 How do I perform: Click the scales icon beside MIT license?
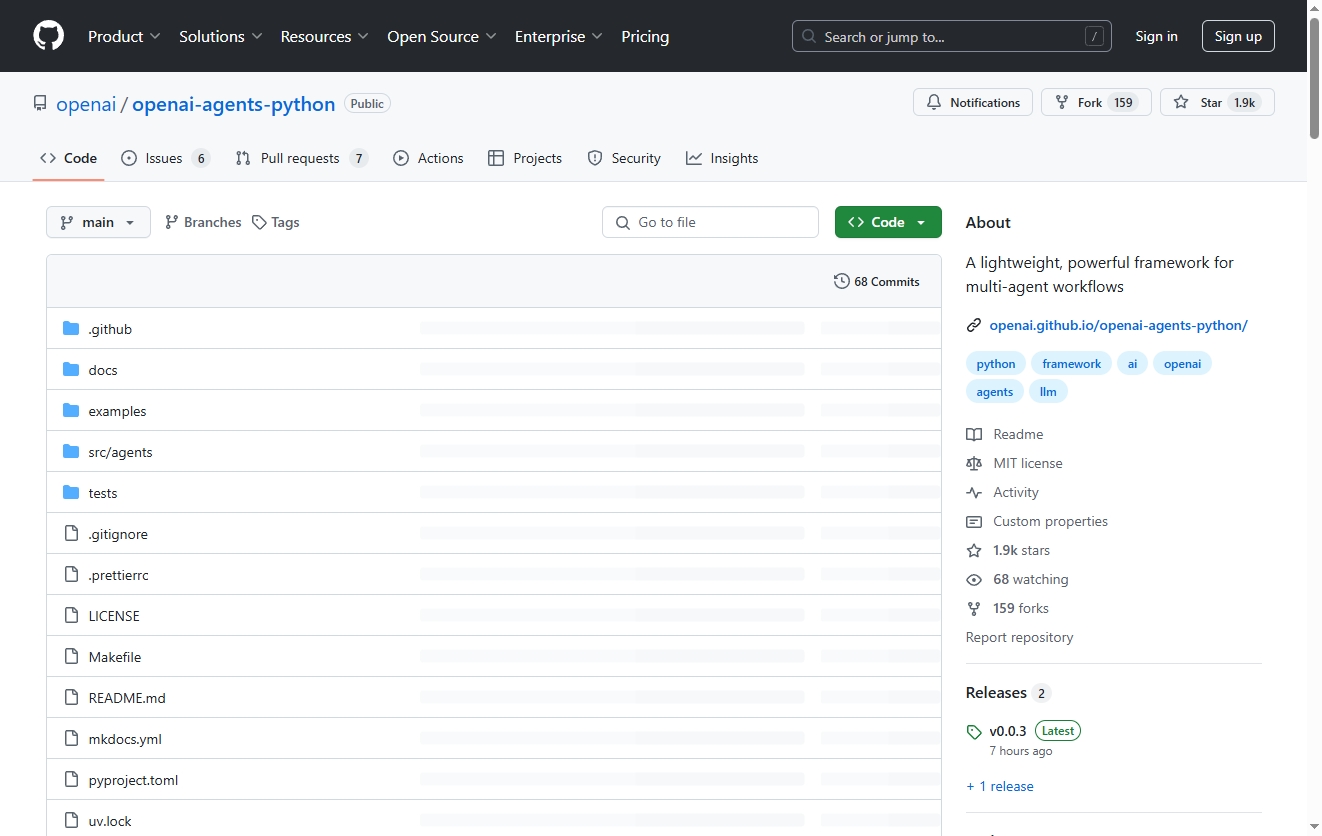click(x=974, y=463)
